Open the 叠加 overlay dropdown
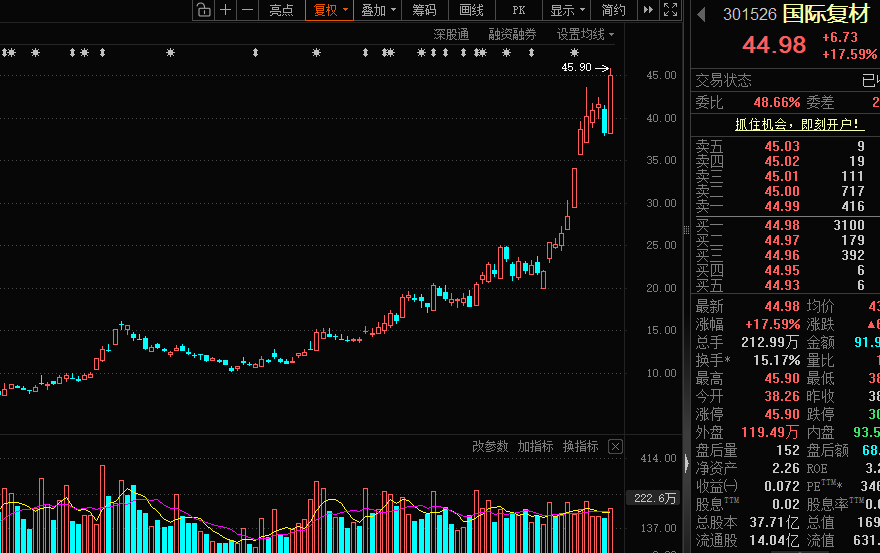 coord(378,10)
